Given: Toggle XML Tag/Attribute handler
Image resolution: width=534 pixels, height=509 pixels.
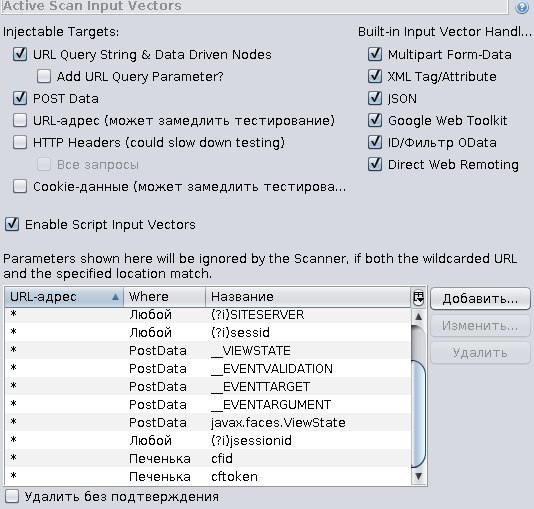Looking at the screenshot, I should point(375,76).
